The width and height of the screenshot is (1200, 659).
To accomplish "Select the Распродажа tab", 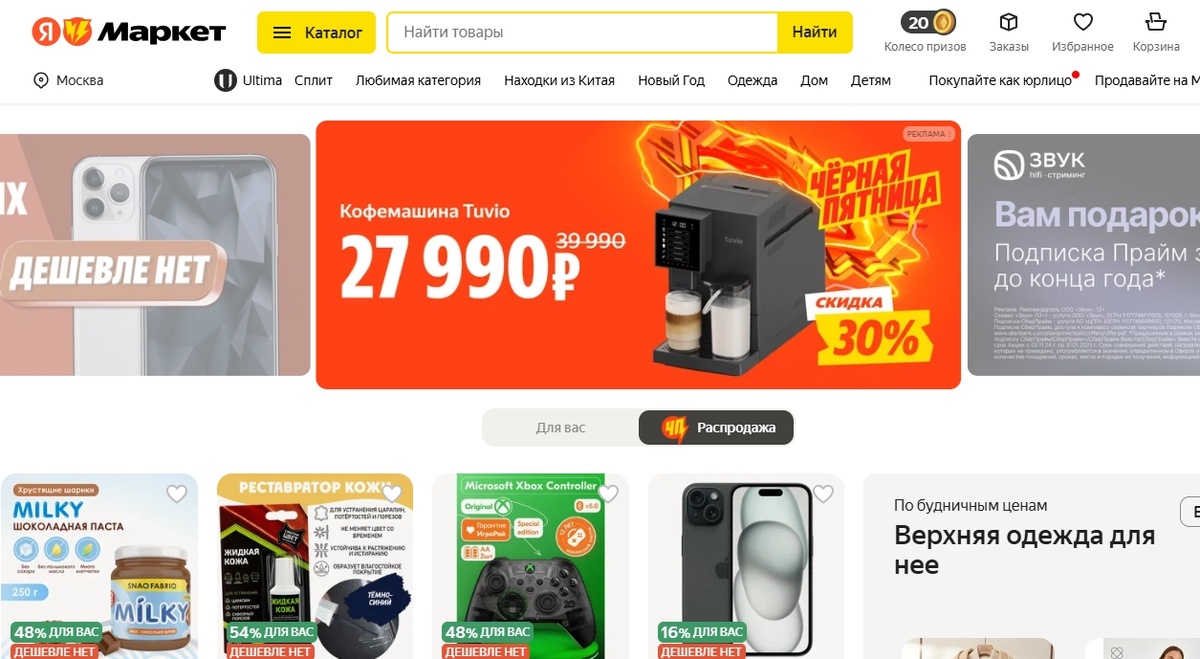I will click(716, 427).
